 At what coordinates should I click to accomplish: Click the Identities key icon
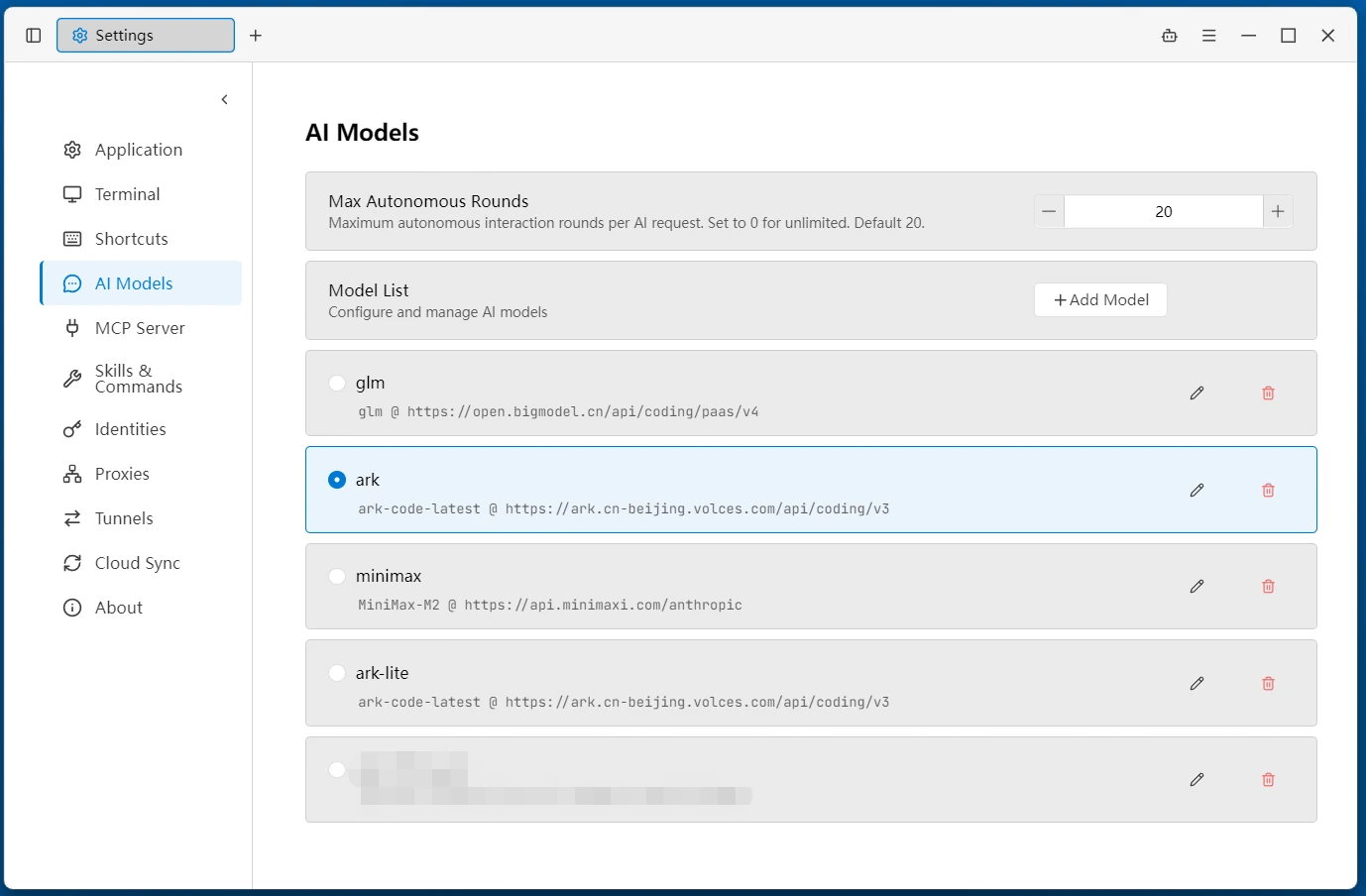(x=72, y=429)
